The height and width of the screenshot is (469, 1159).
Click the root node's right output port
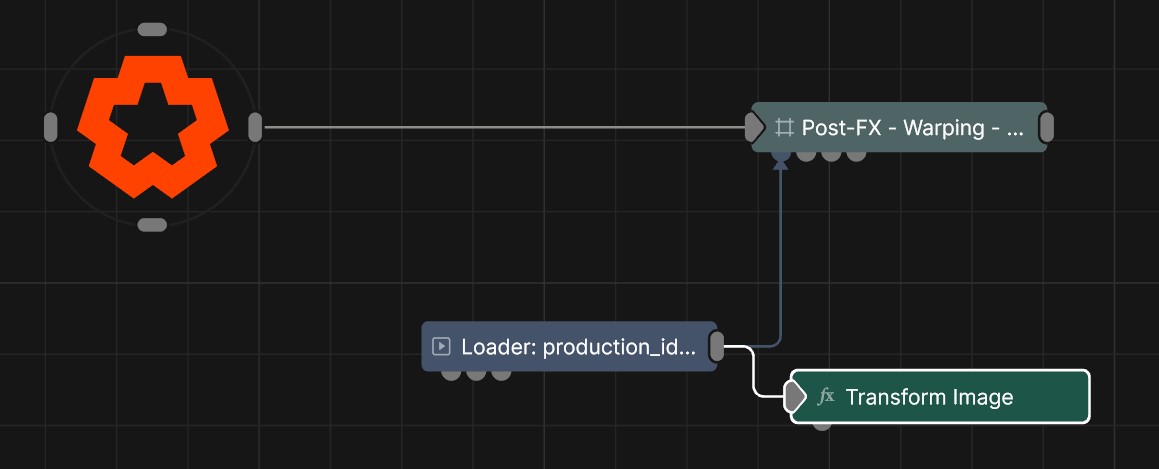255,127
